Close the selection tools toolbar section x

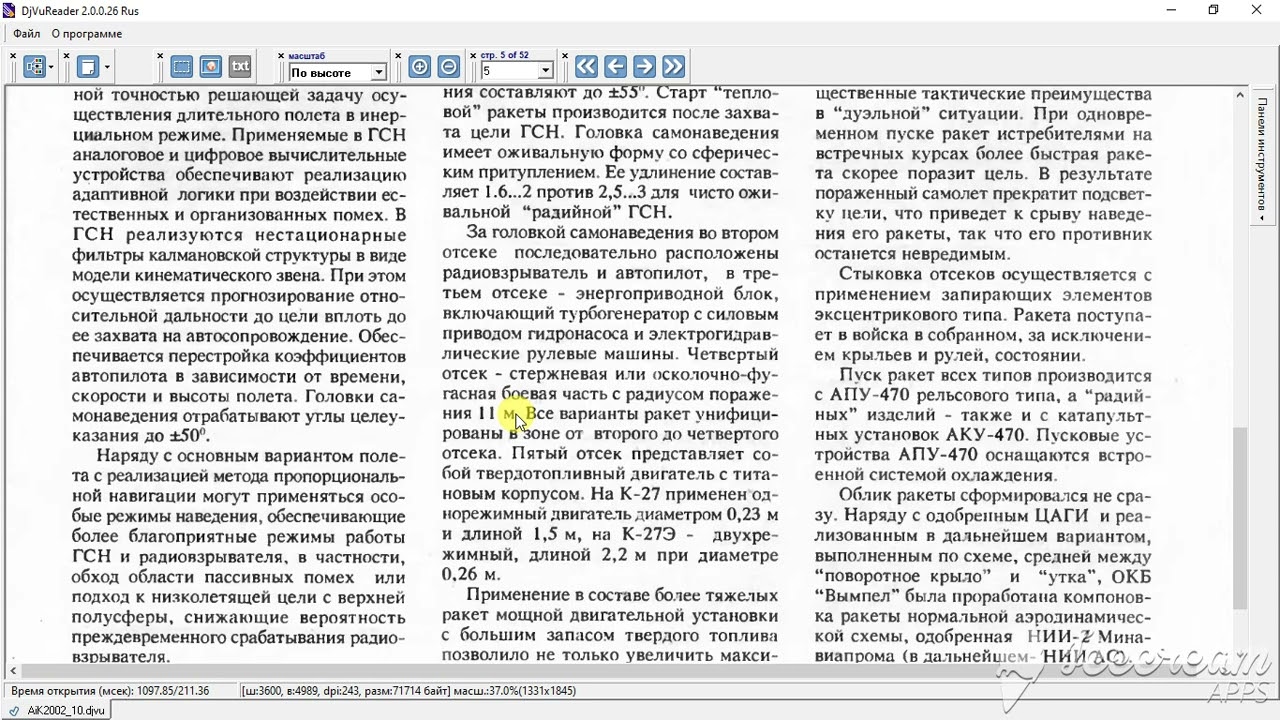coord(160,56)
